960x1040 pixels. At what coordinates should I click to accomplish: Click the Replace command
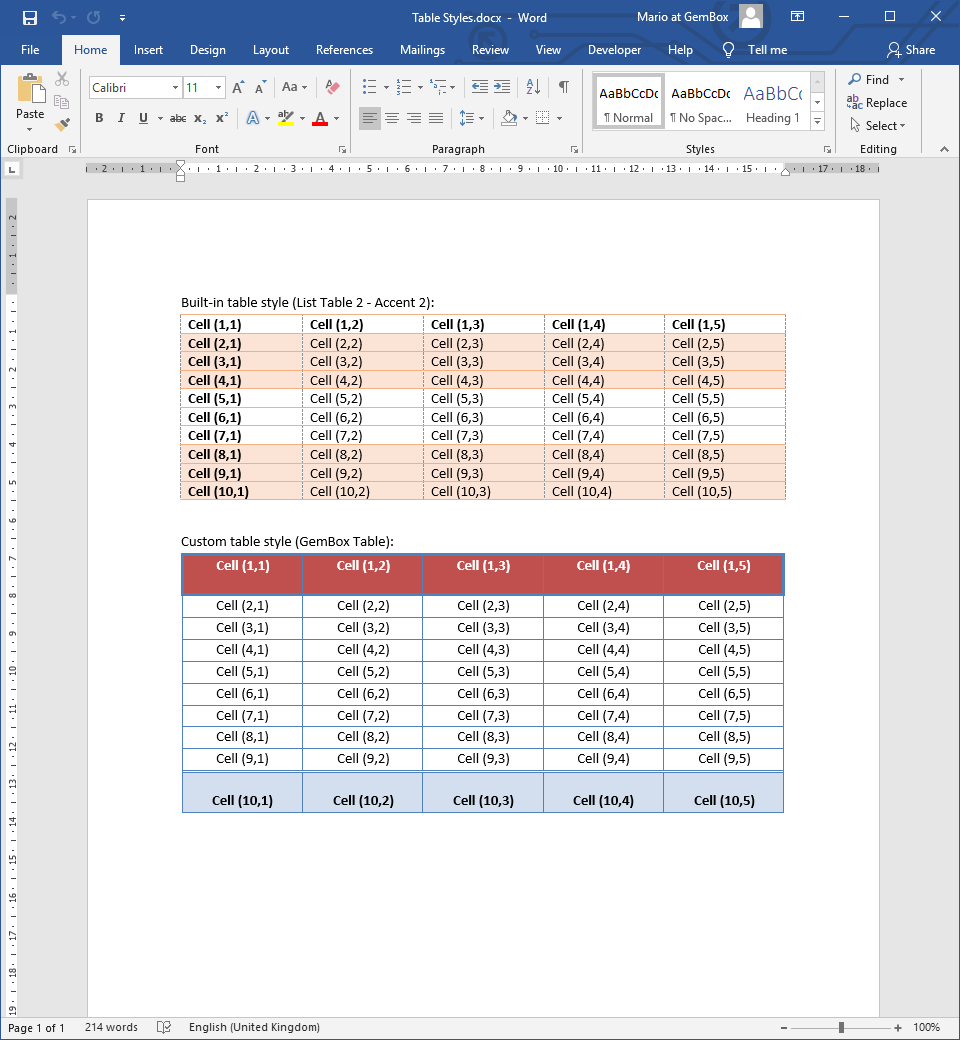point(878,102)
